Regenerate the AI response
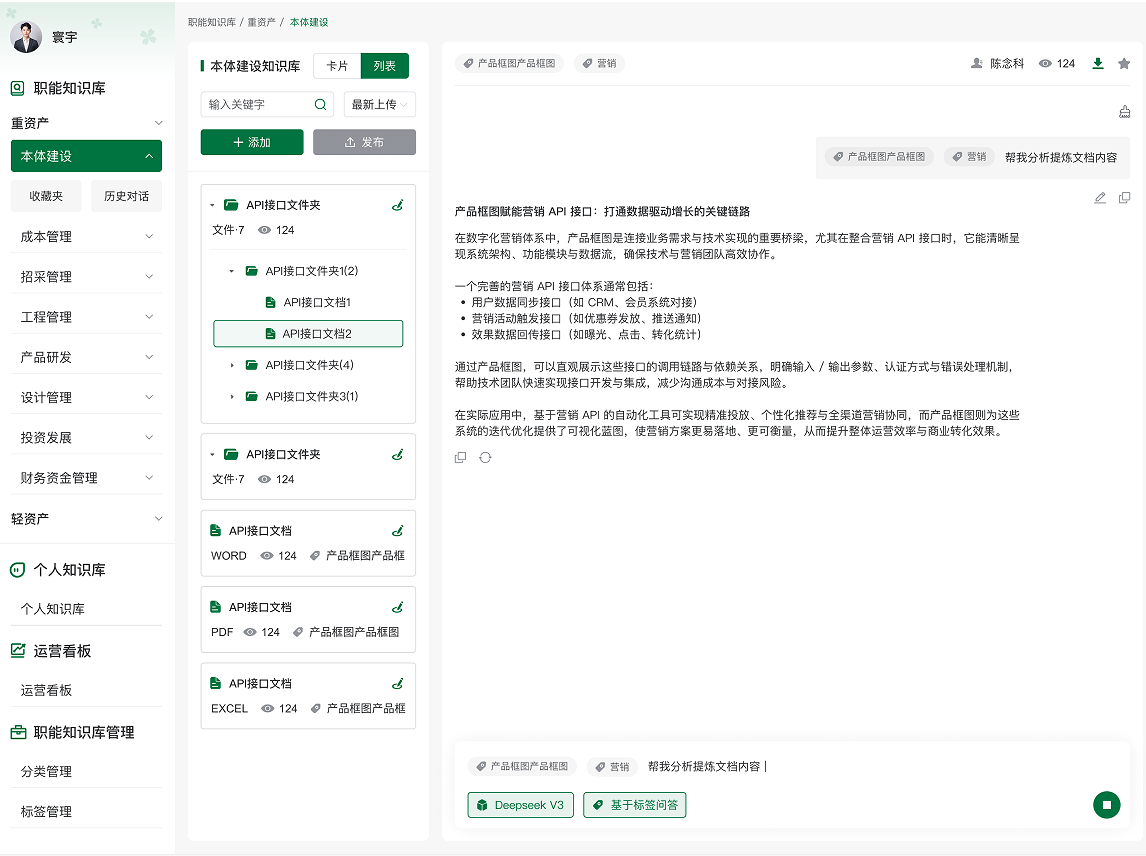Viewport: 1146px width, 856px height. [485, 458]
